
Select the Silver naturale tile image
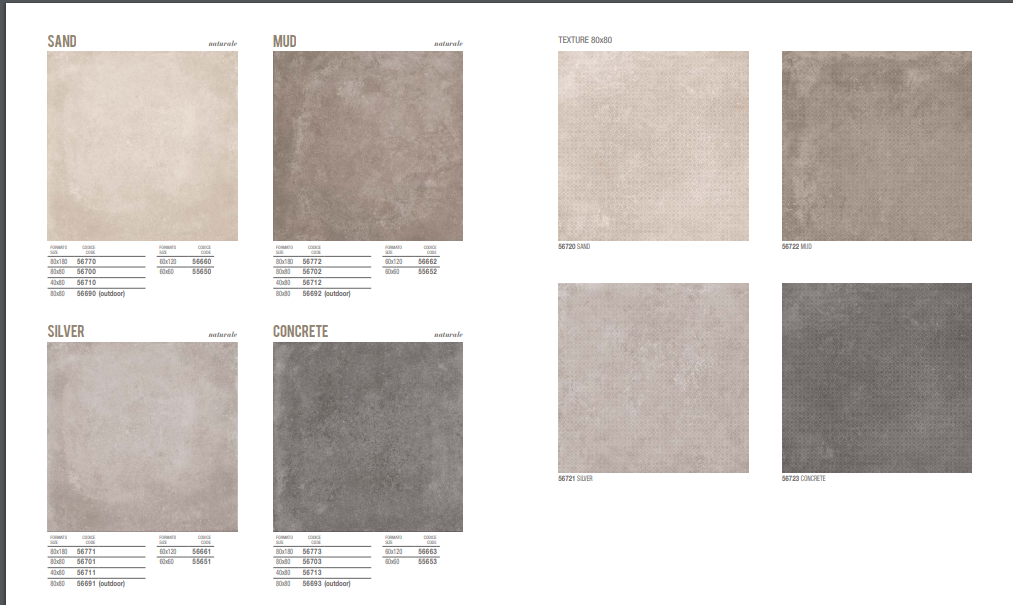pos(142,436)
